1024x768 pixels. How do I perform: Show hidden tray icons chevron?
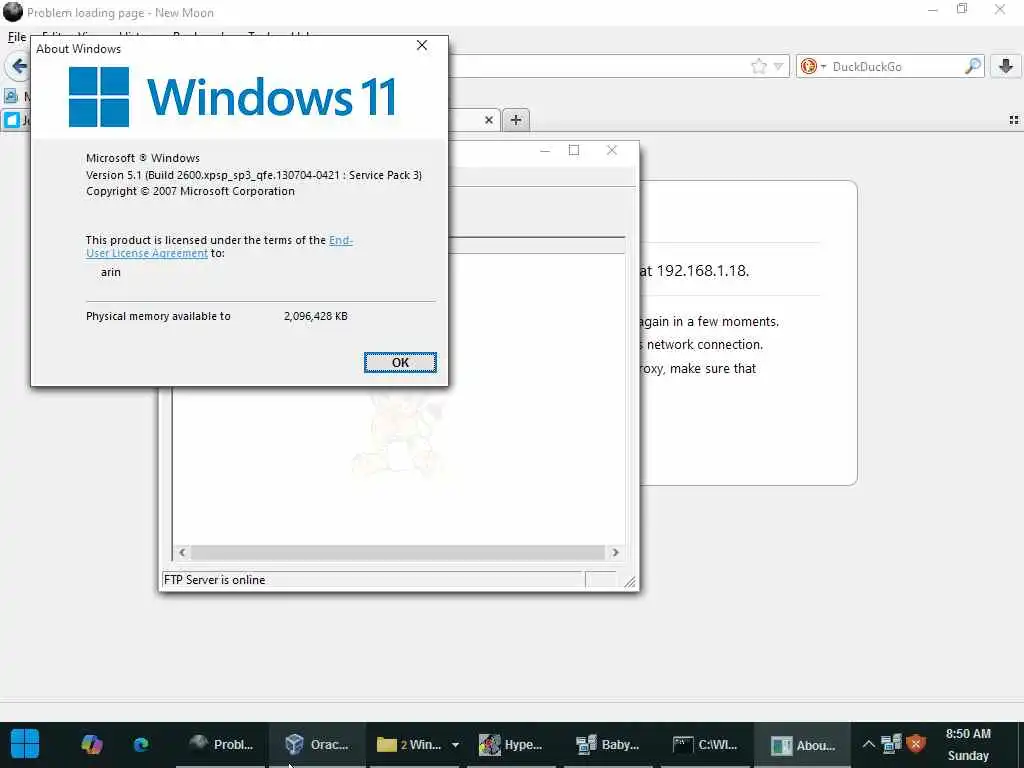coord(868,744)
